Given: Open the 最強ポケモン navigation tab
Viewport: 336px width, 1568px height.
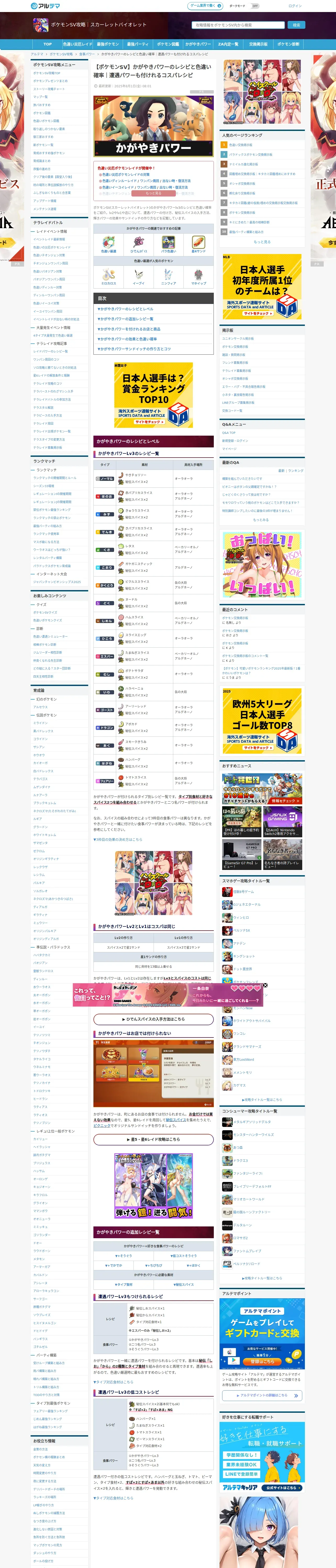Looking at the screenshot, I should tap(108, 44).
